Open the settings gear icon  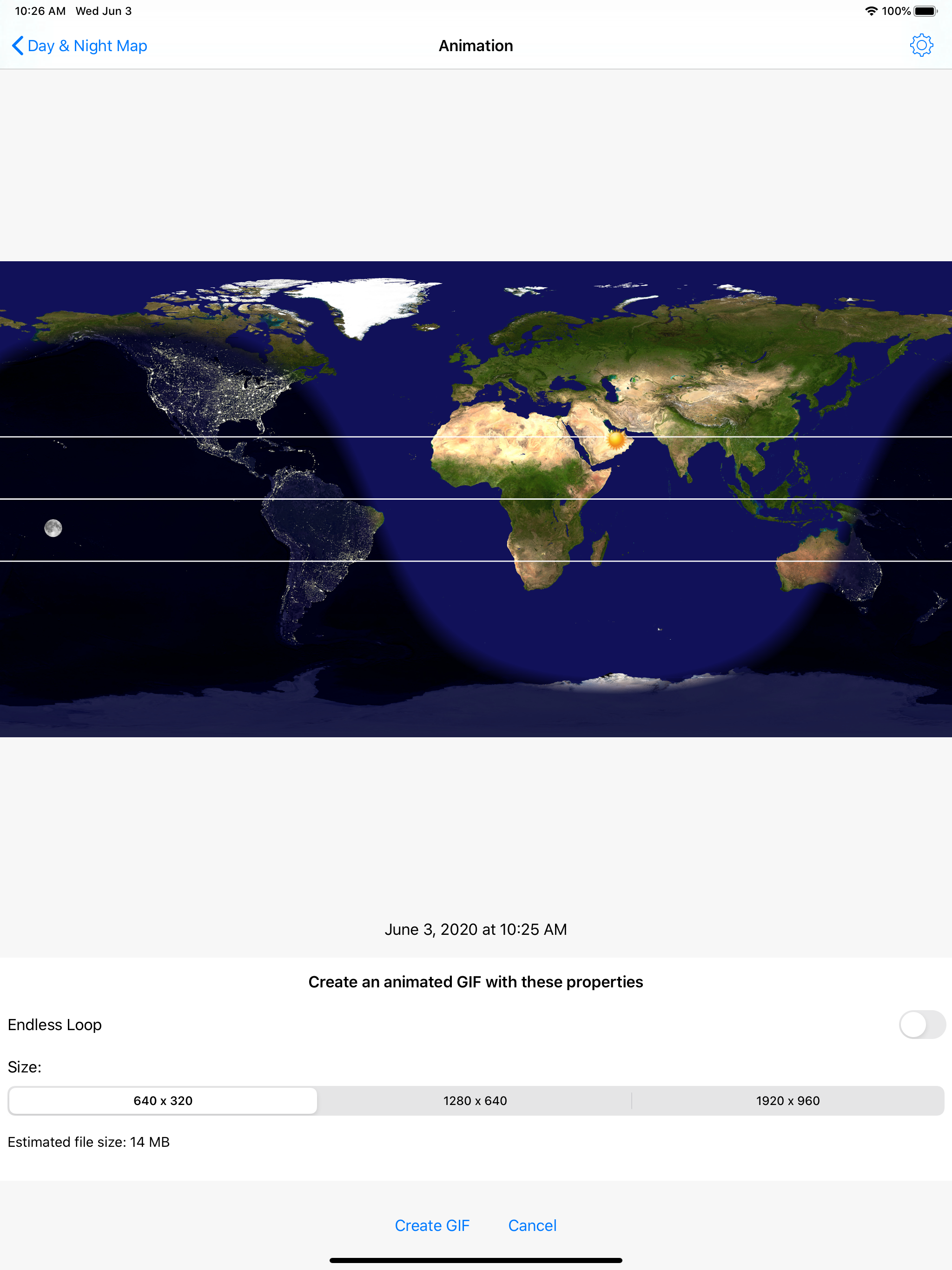[922, 46]
